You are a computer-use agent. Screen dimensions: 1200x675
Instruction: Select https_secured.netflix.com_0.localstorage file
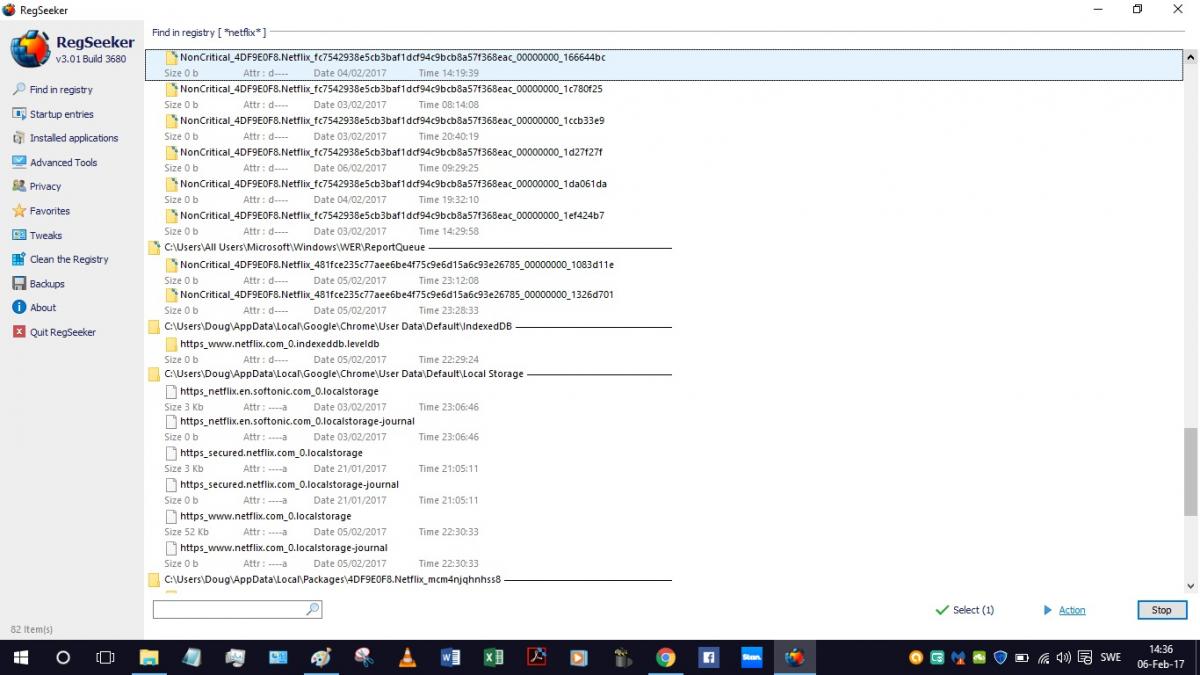tap(271, 453)
